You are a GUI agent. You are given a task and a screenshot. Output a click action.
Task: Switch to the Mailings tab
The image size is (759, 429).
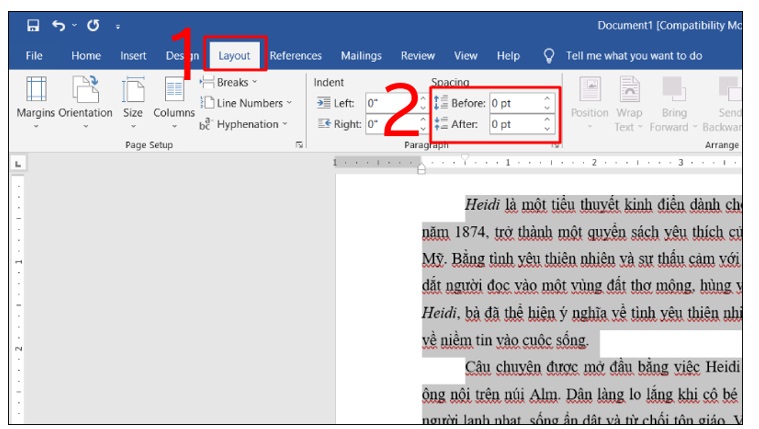pyautogui.click(x=361, y=56)
